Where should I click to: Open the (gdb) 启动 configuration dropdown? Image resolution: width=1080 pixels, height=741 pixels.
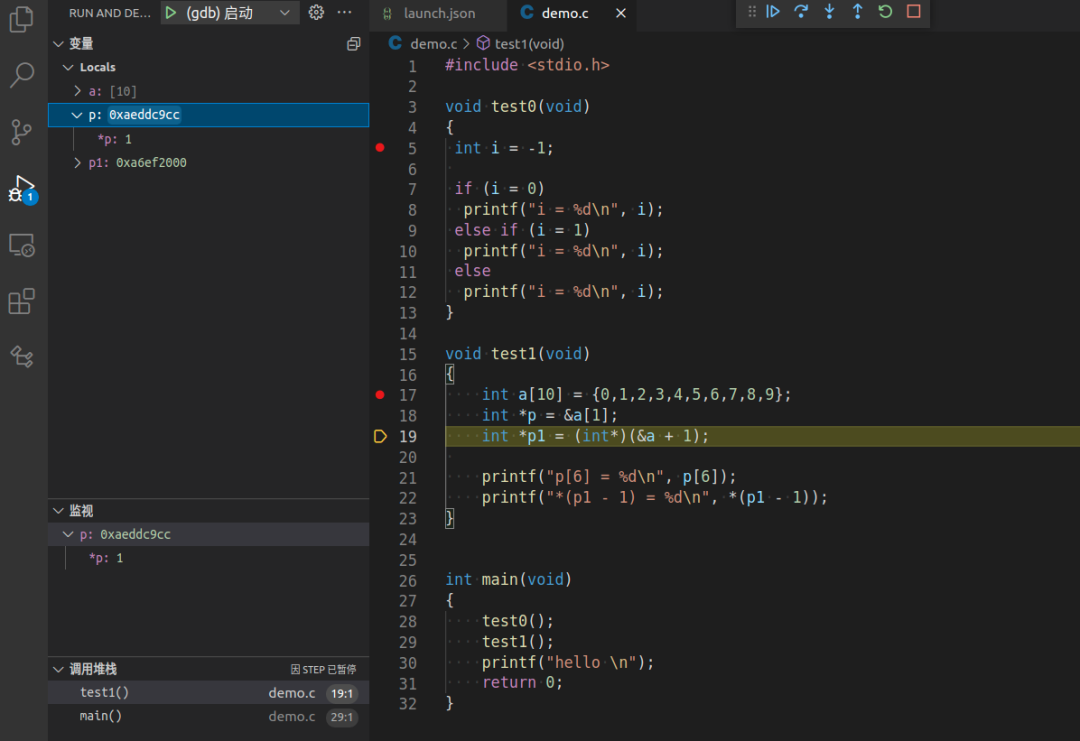(229, 13)
